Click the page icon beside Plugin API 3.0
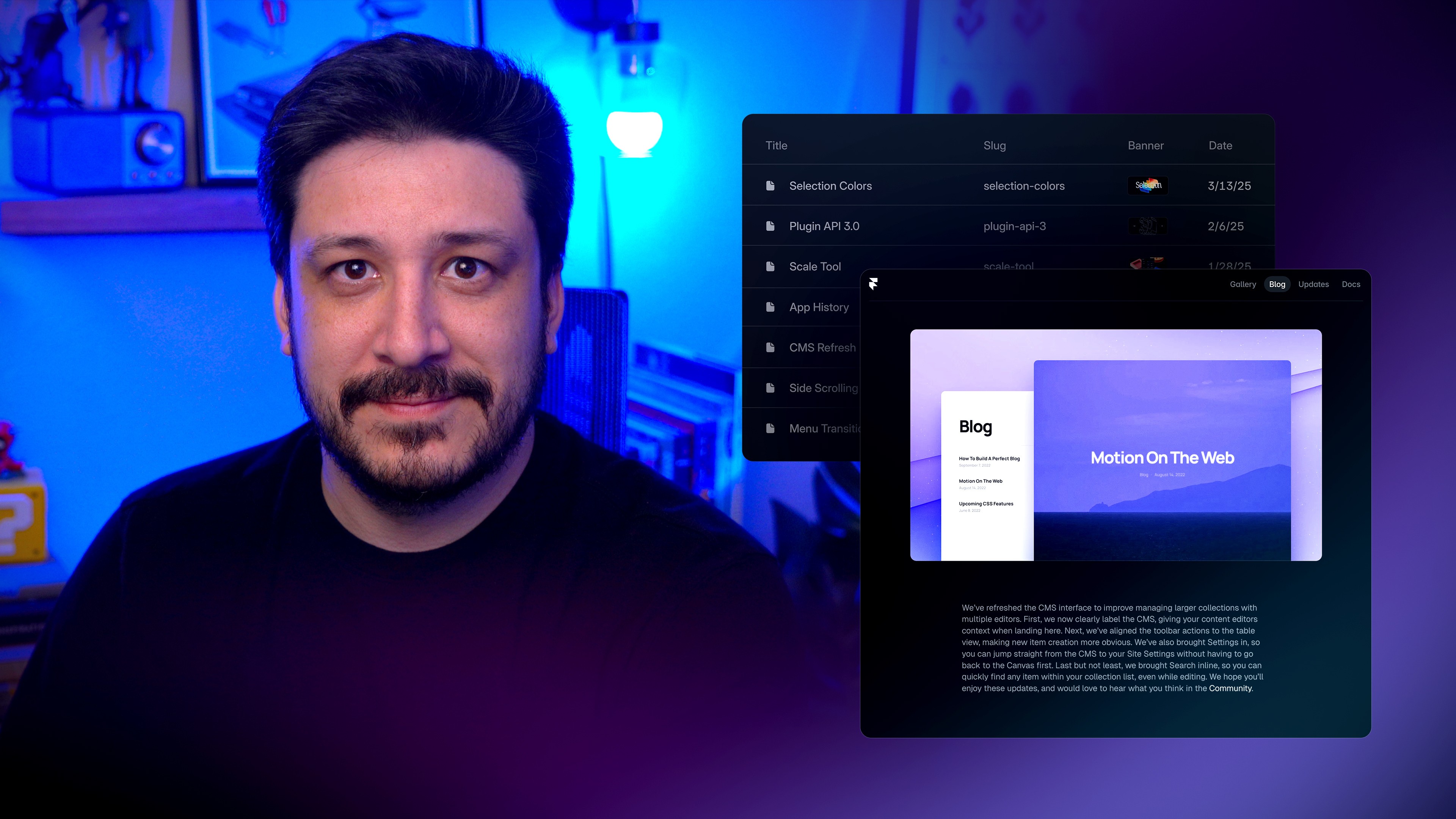This screenshot has height=819, width=1456. coord(770,226)
